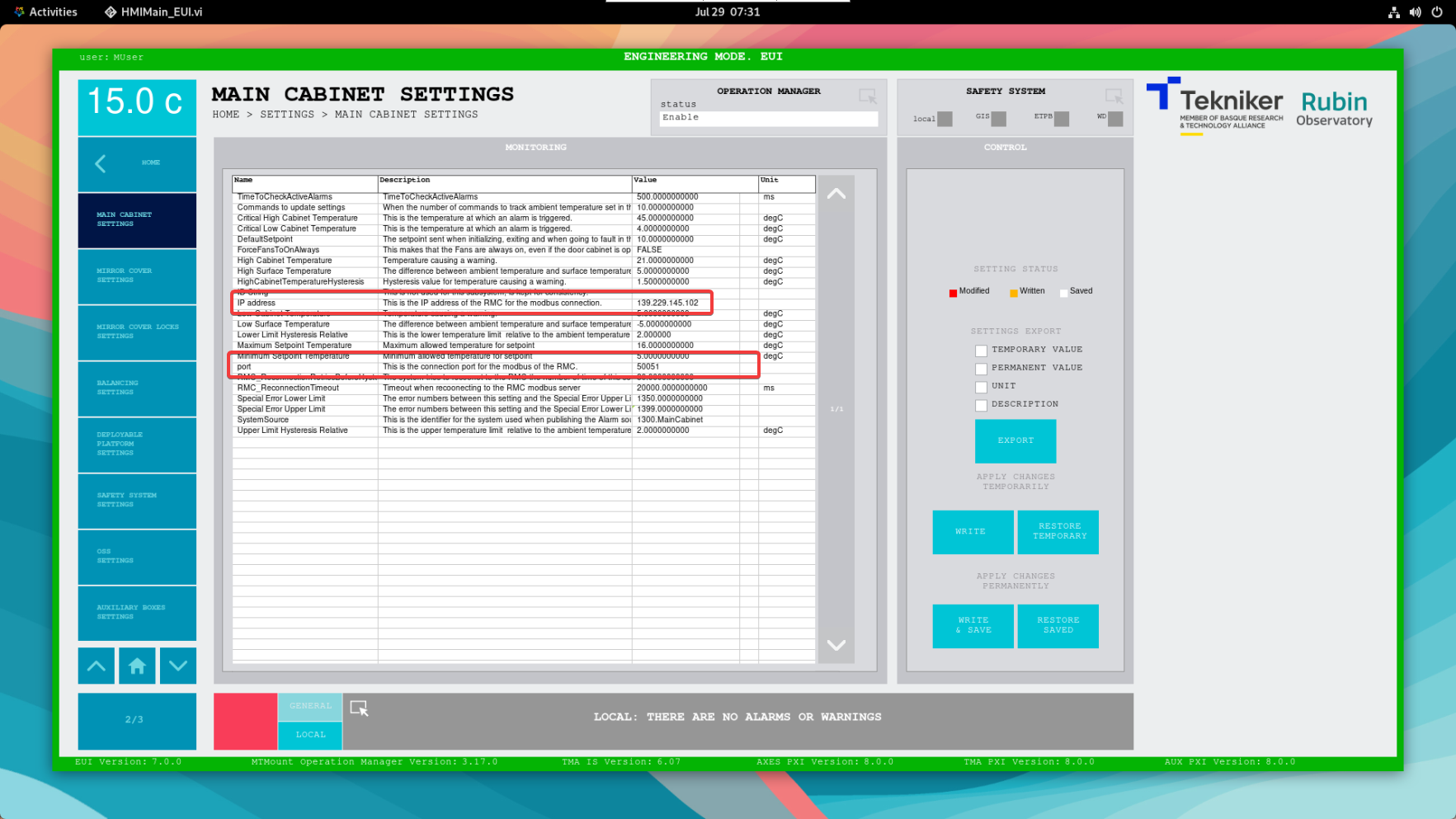Click the Rubin Observatory logo
The width and height of the screenshot is (1456, 819).
pyautogui.click(x=1334, y=109)
